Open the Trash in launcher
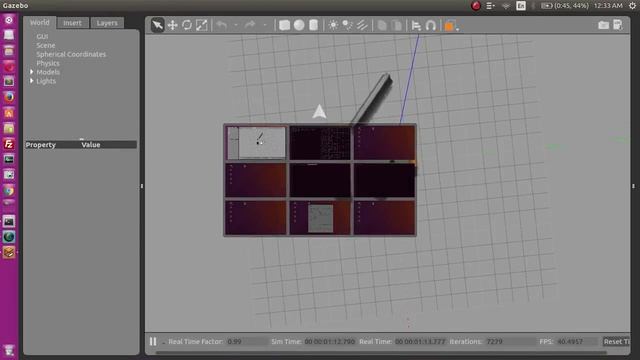Viewport: 640px width, 360px height. click(9, 350)
